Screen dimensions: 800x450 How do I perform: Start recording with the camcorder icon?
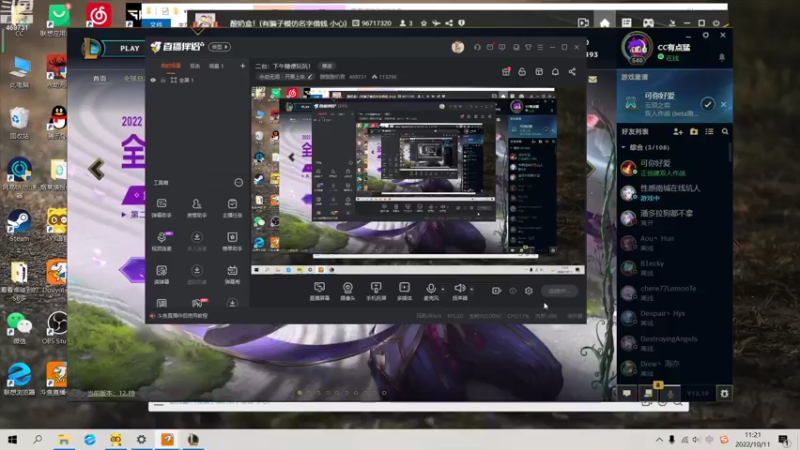tap(496, 291)
